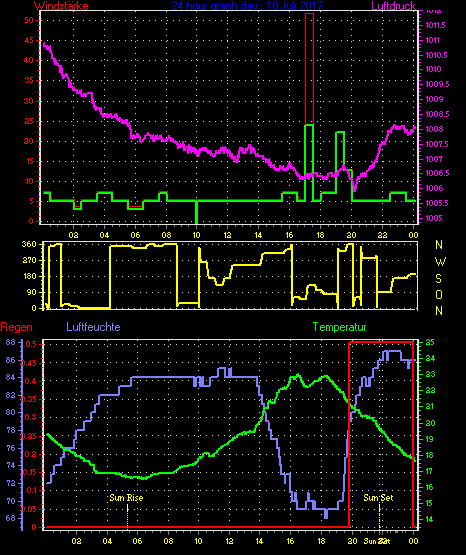The height and width of the screenshot is (555, 466).
Task: Click the Sun Rise text label
Action: (126, 498)
